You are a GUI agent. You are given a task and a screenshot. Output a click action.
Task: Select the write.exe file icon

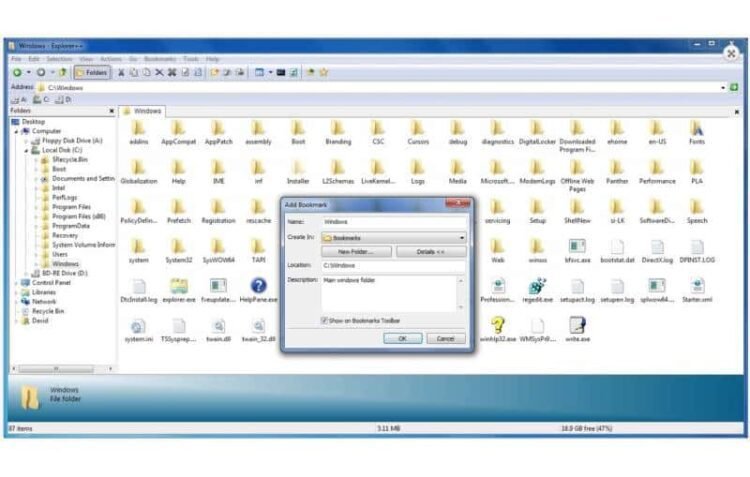[x=577, y=329]
